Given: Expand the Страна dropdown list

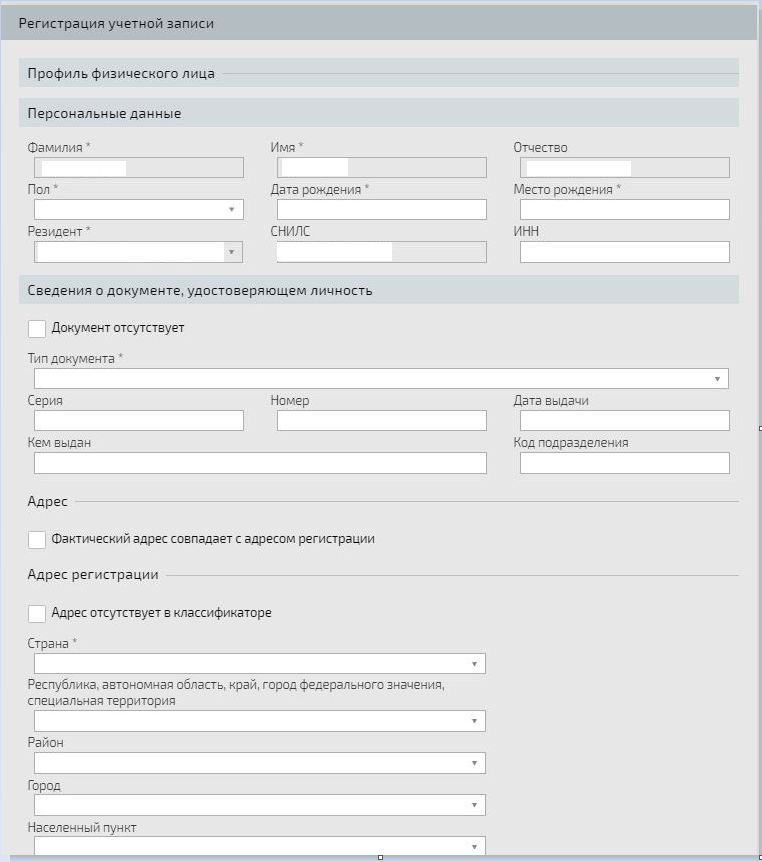Looking at the screenshot, I should [x=259, y=664].
